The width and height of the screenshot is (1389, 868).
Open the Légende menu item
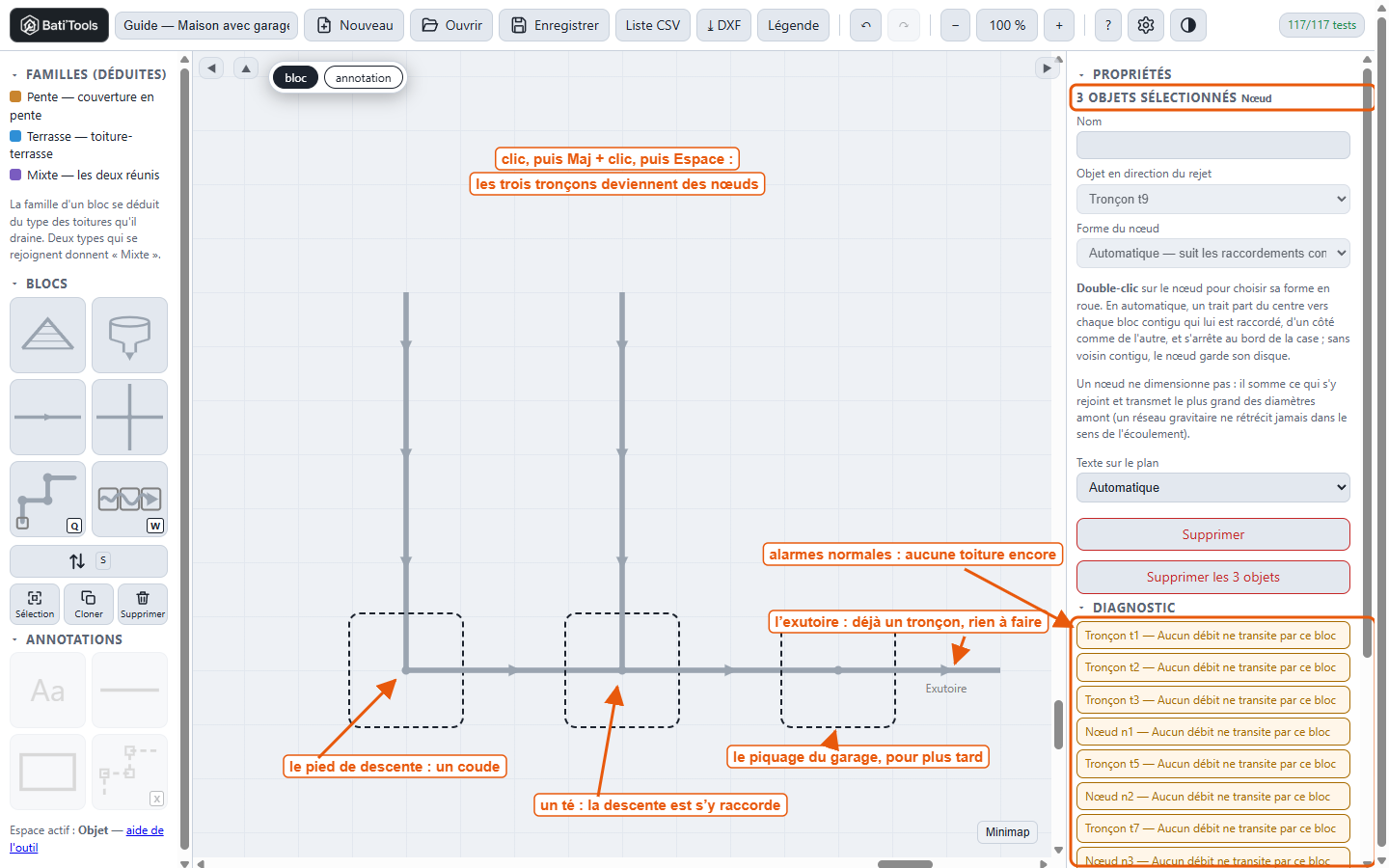tap(793, 25)
